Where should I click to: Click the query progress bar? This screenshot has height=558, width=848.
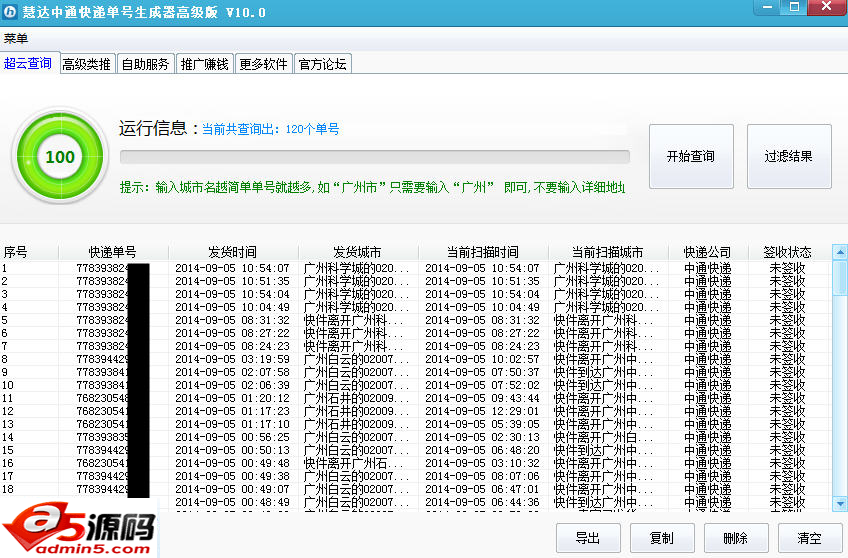[x=375, y=157]
